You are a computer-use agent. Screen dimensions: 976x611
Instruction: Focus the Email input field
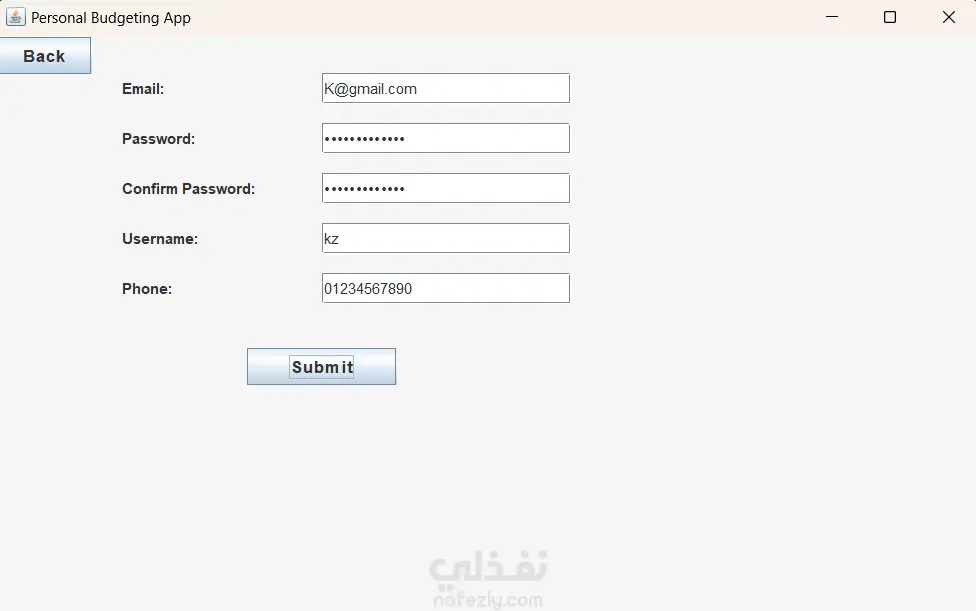point(445,88)
